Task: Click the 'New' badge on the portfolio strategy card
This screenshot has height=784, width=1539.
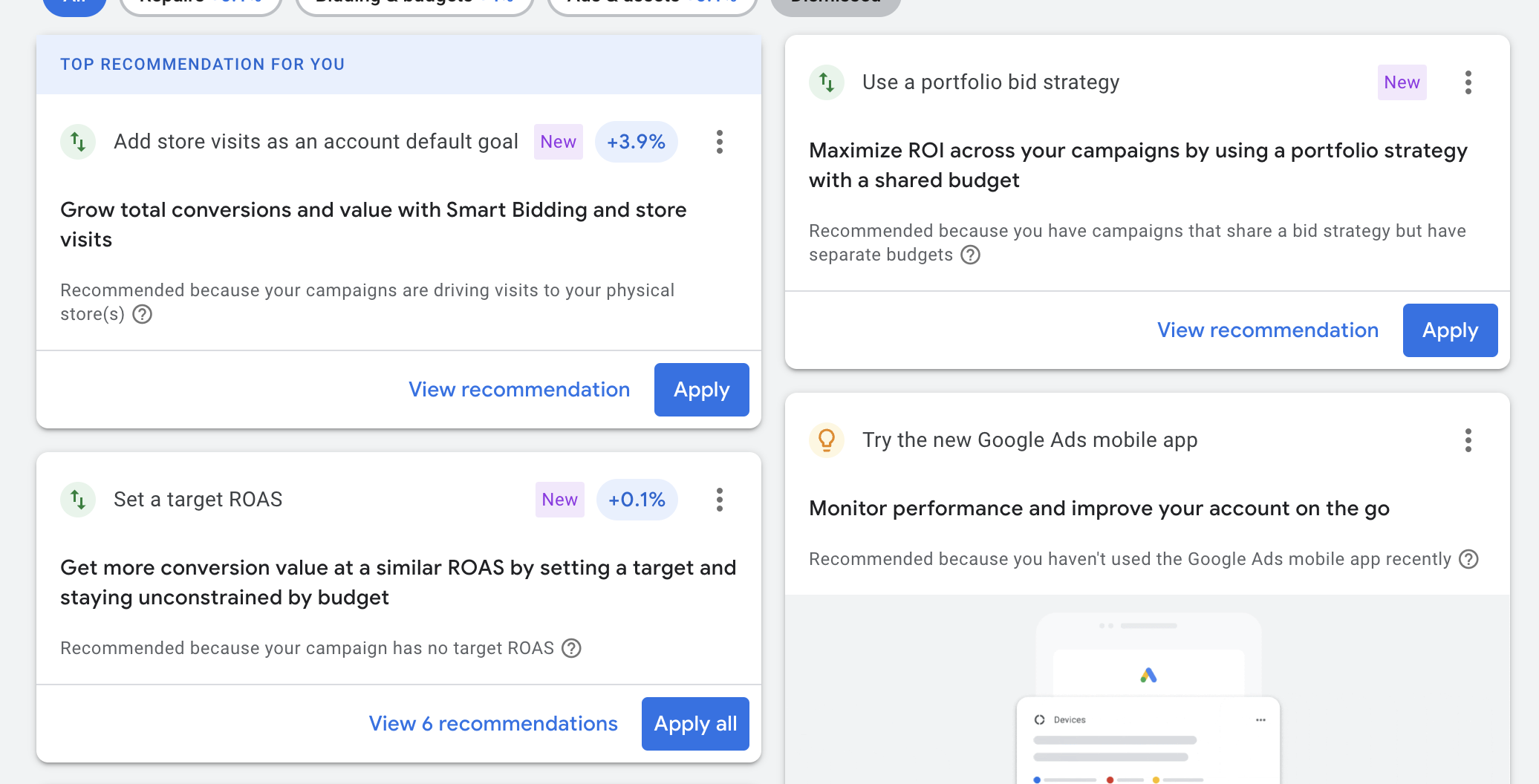Action: point(1402,82)
